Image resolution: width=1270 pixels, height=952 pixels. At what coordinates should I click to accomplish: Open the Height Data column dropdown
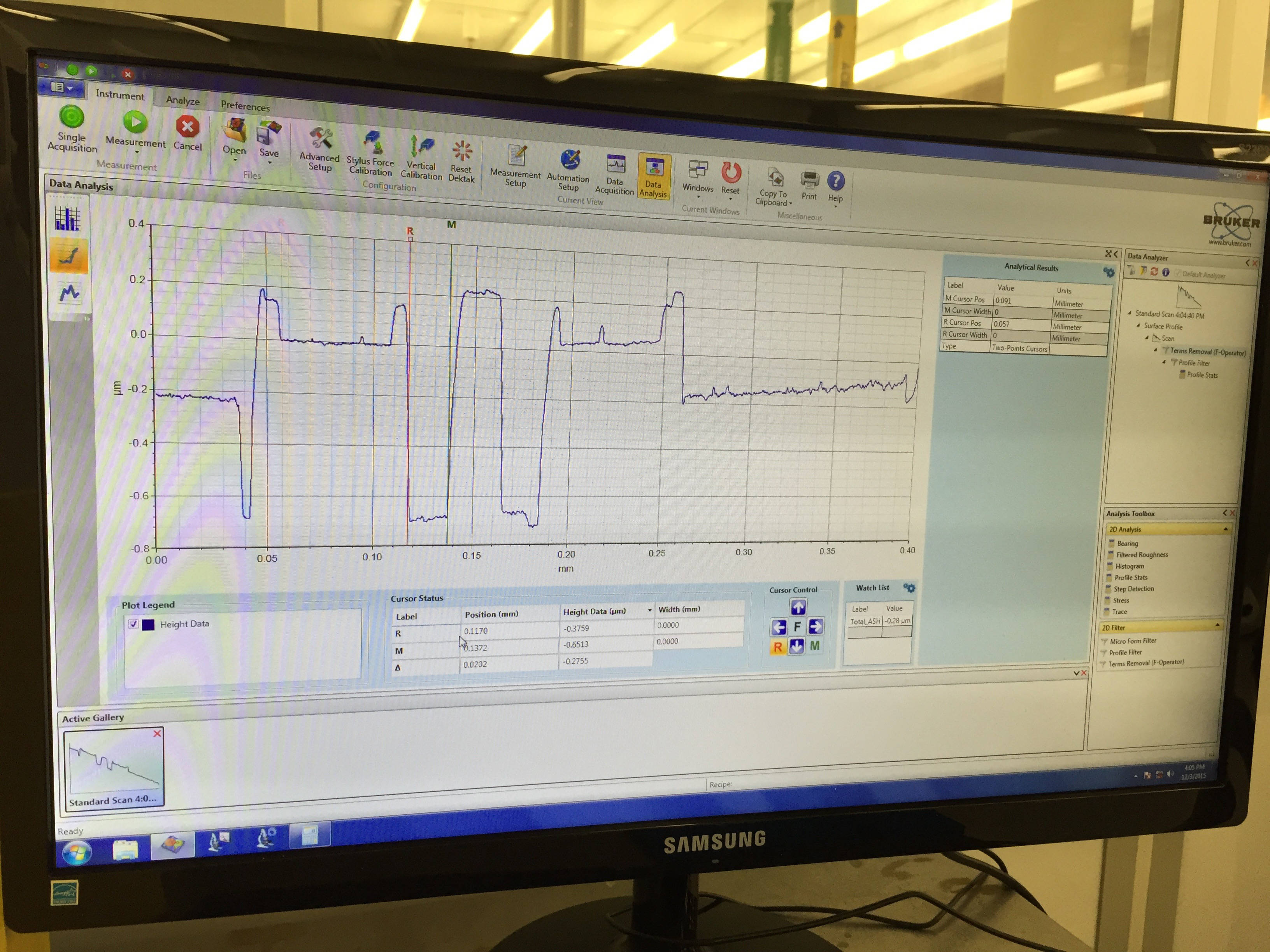point(649,610)
